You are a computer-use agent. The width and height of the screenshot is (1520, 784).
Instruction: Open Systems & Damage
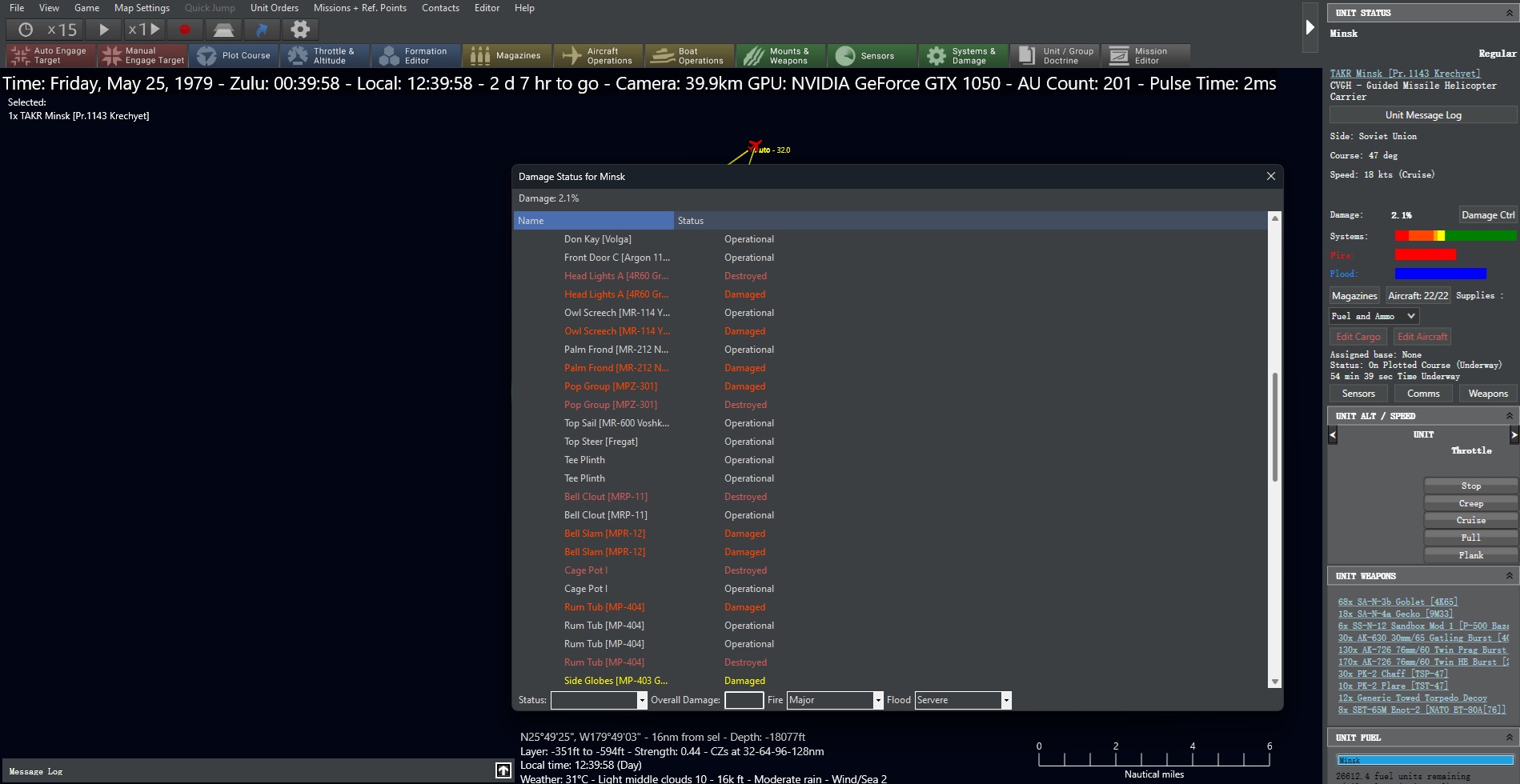pyautogui.click(x=964, y=55)
